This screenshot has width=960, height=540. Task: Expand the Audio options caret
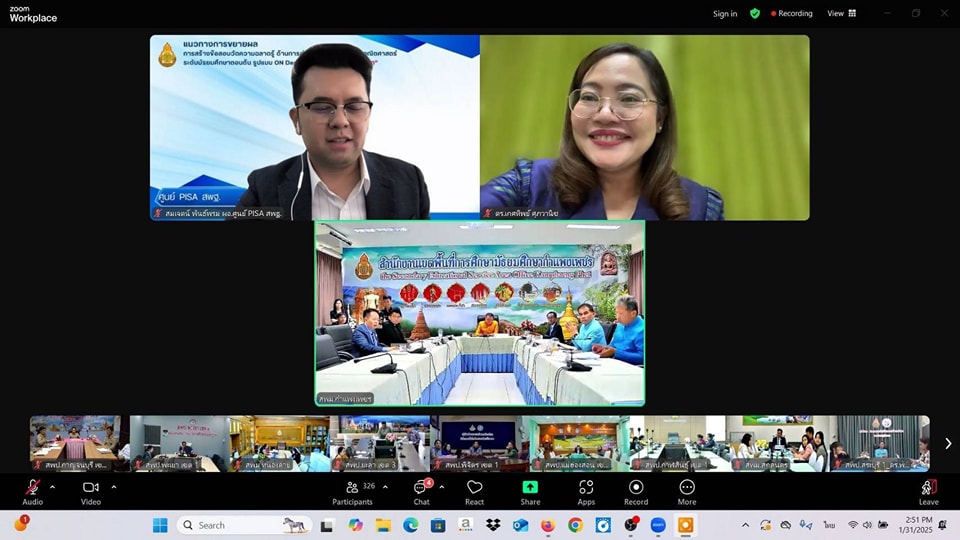(x=53, y=487)
